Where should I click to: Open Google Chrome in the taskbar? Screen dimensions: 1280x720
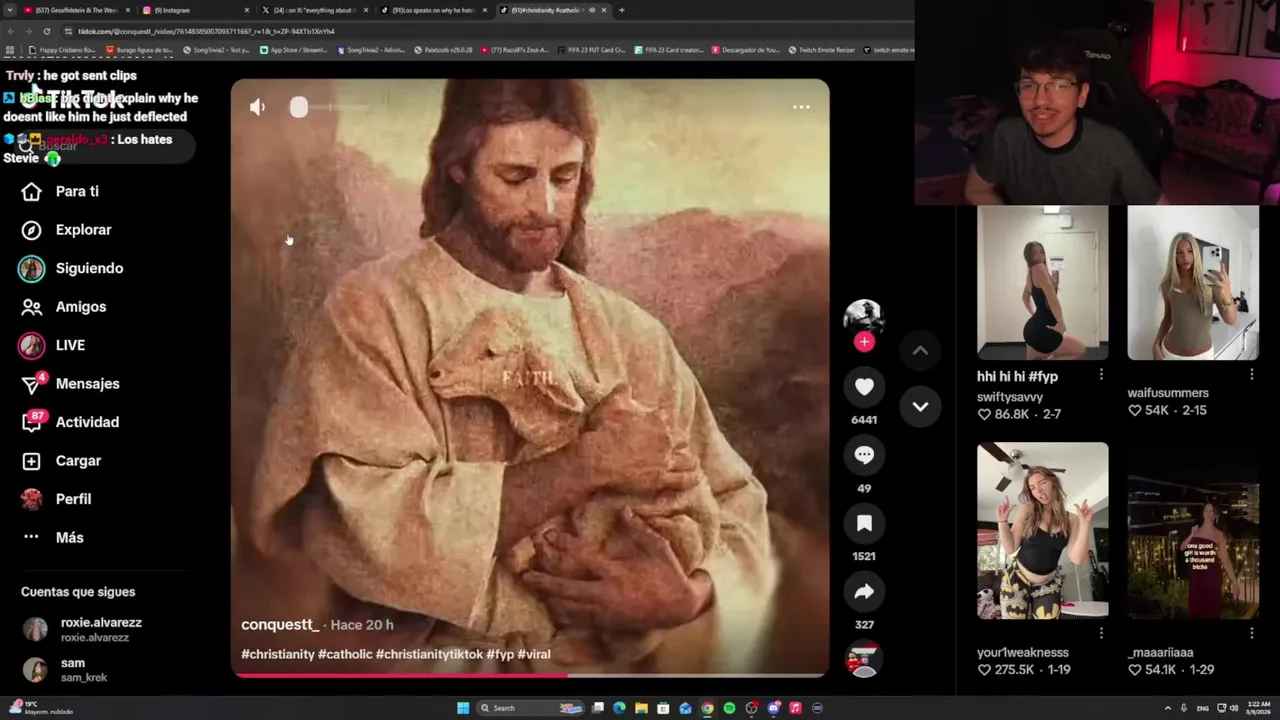tap(707, 708)
